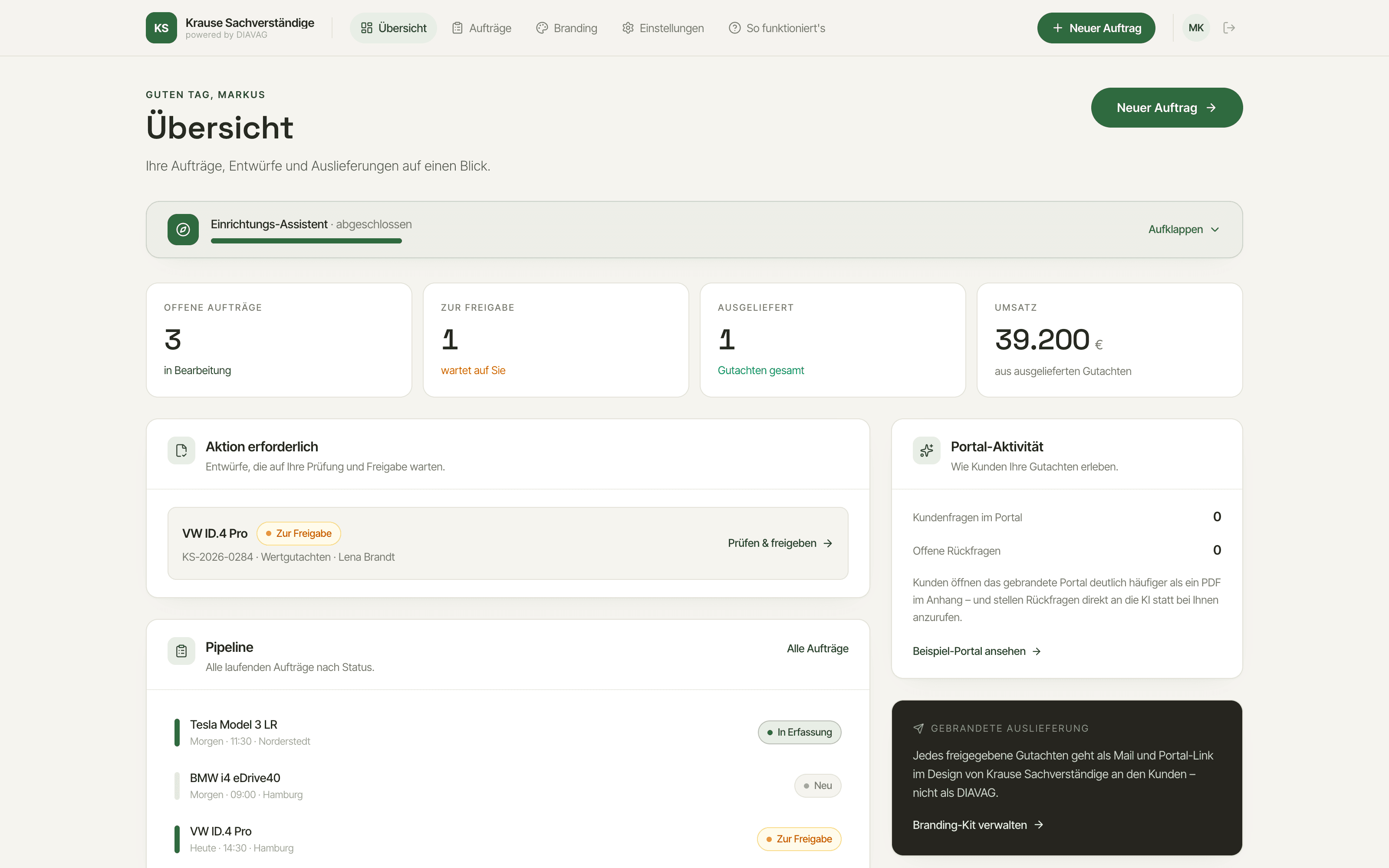Click the Zur Freigabe badge in the Pipeline
The width and height of the screenshot is (1389, 868).
click(799, 839)
